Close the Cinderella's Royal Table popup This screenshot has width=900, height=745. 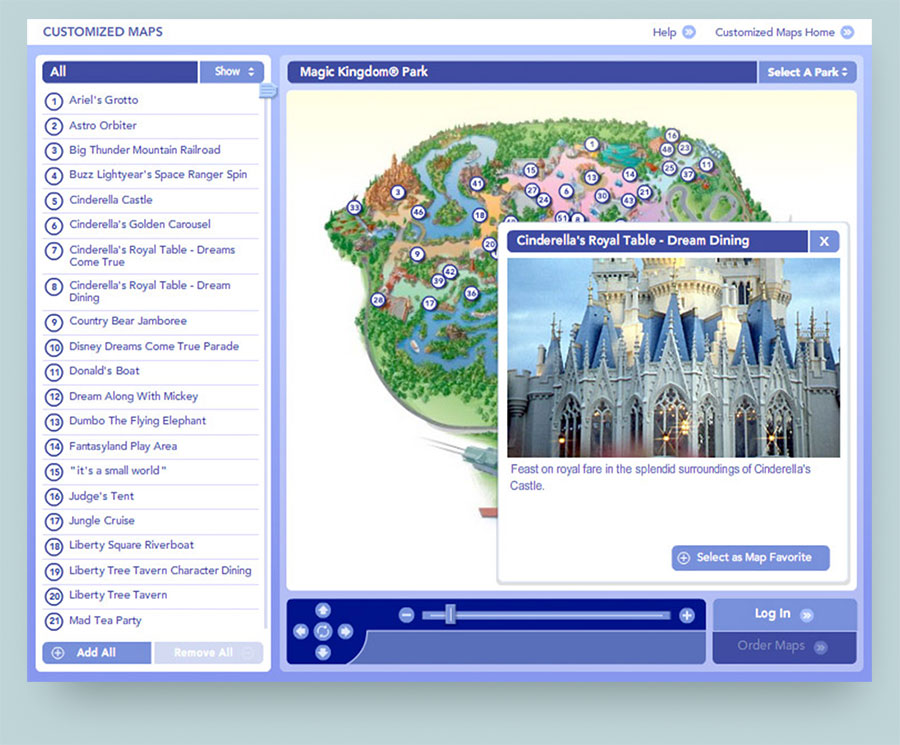click(824, 241)
